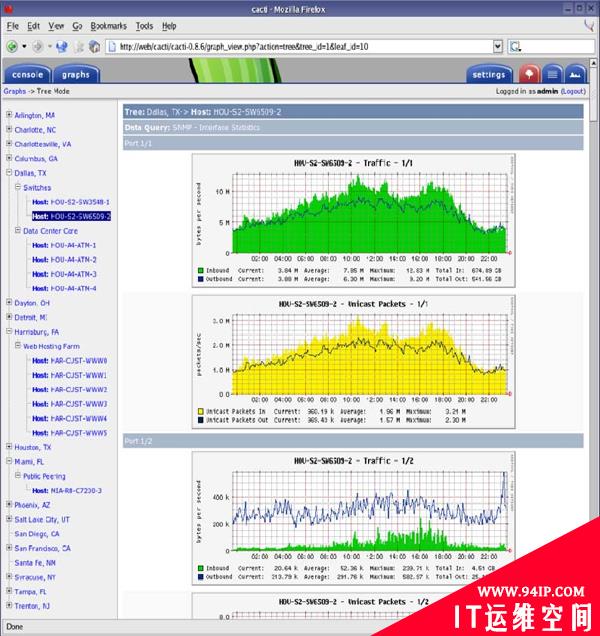Click yellow Unicast Packets In legend swatch
The width and height of the screenshot is (600, 636).
point(200,411)
